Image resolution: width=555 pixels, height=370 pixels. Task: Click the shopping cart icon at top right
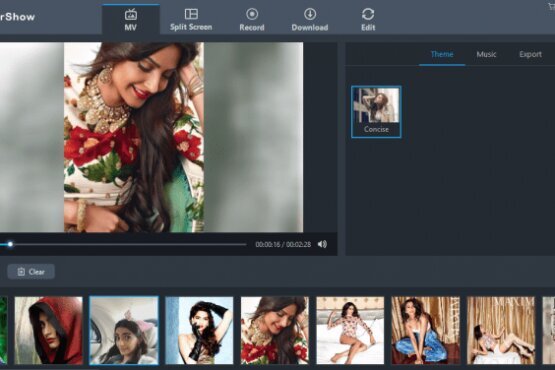[552, 6]
